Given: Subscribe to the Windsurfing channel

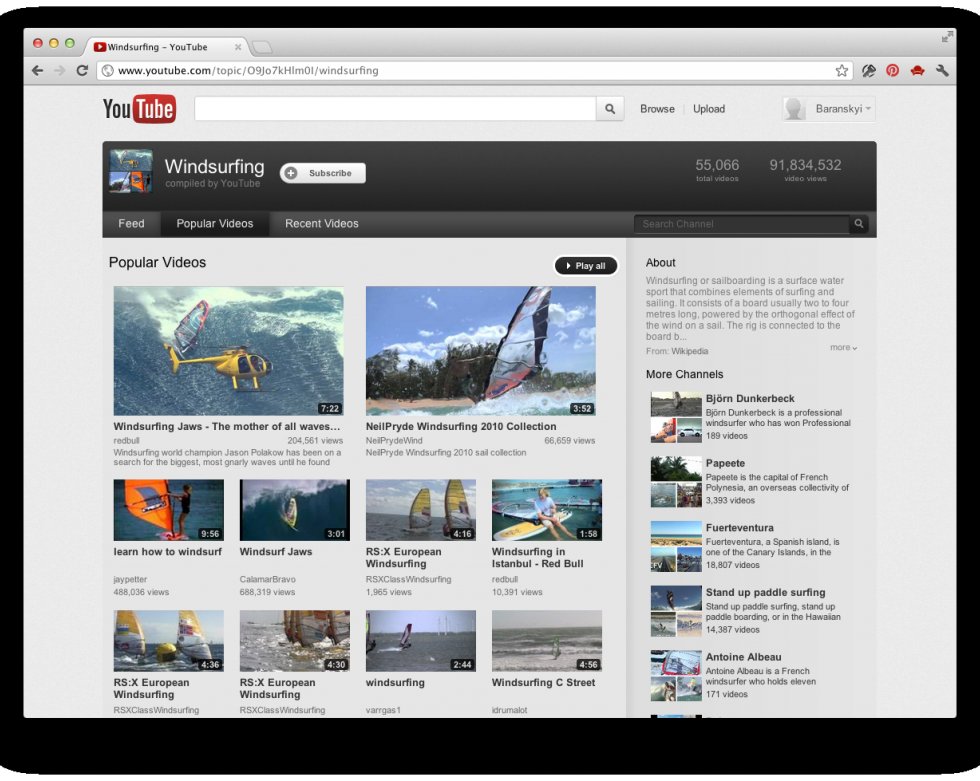Looking at the screenshot, I should tap(322, 173).
